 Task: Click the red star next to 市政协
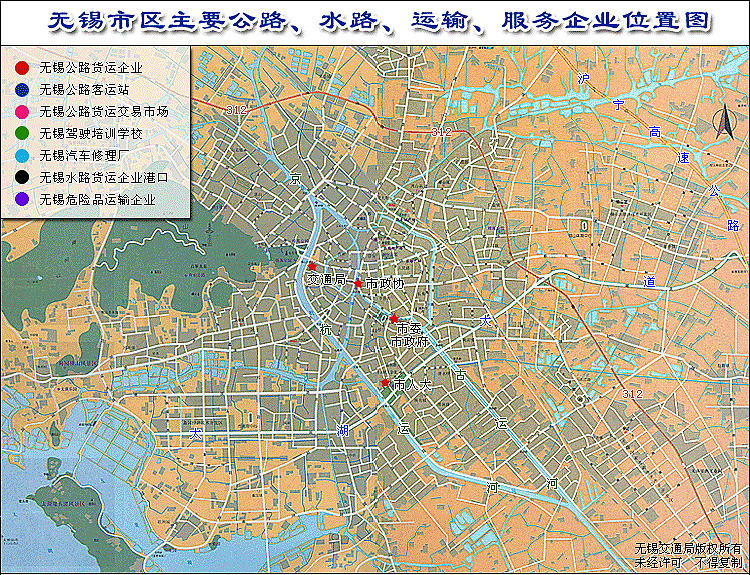click(x=358, y=283)
